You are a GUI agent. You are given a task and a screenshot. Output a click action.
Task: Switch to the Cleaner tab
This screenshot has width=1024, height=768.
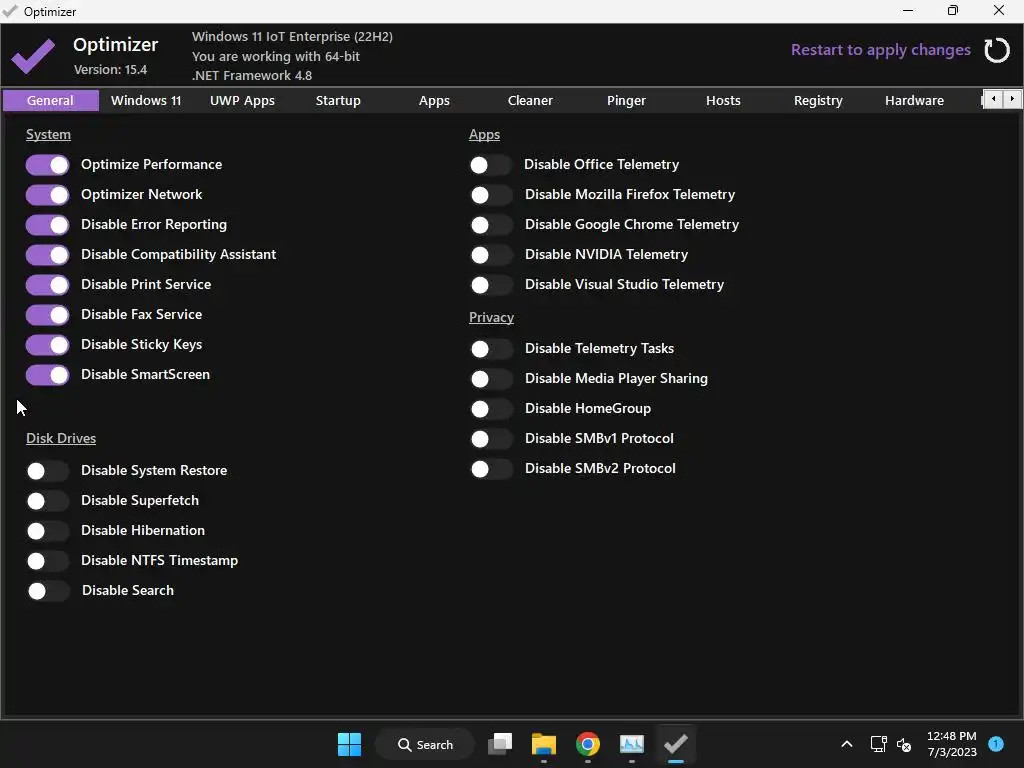(x=530, y=101)
